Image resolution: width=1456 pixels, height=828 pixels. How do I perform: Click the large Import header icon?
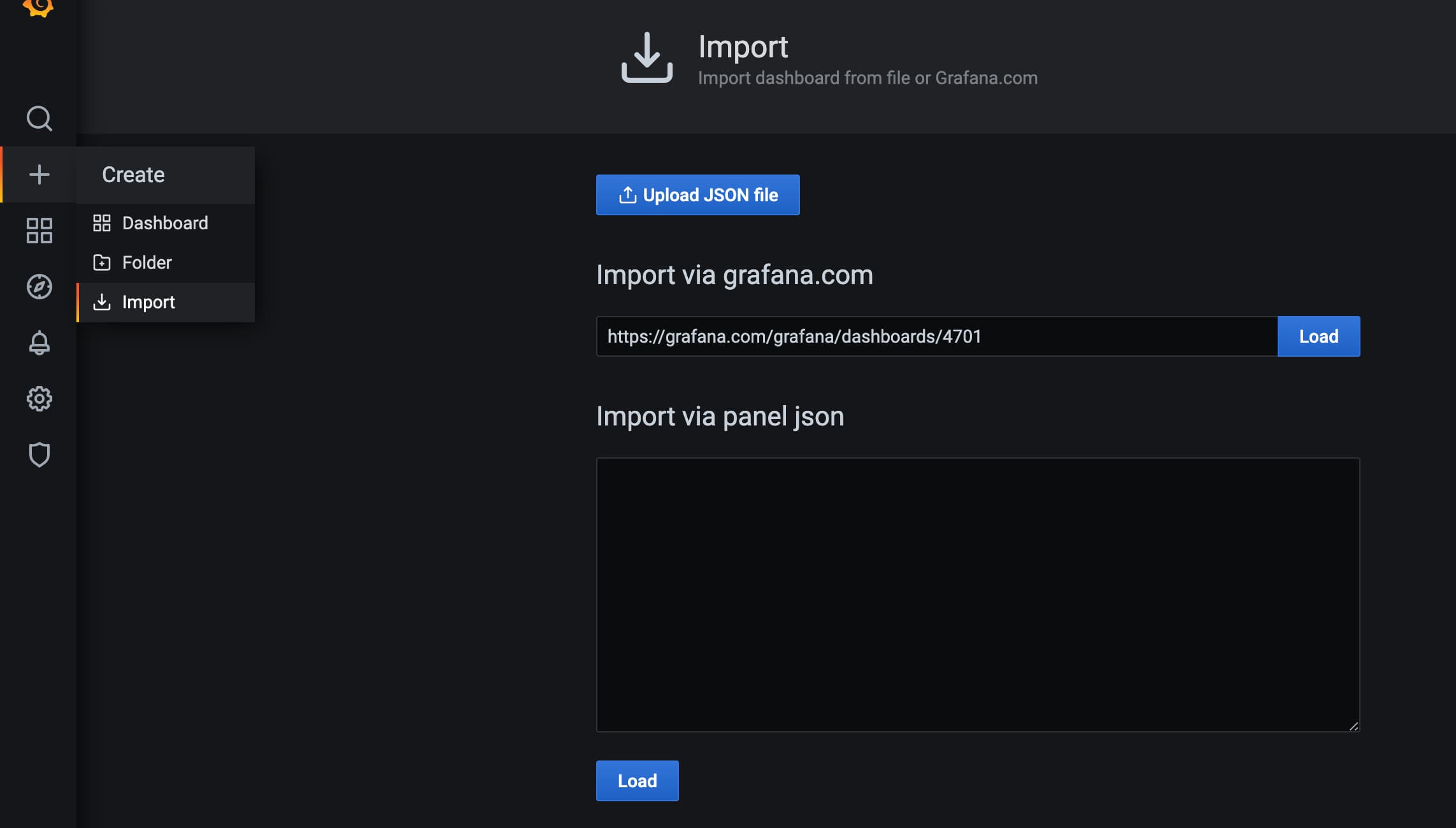pyautogui.click(x=646, y=57)
